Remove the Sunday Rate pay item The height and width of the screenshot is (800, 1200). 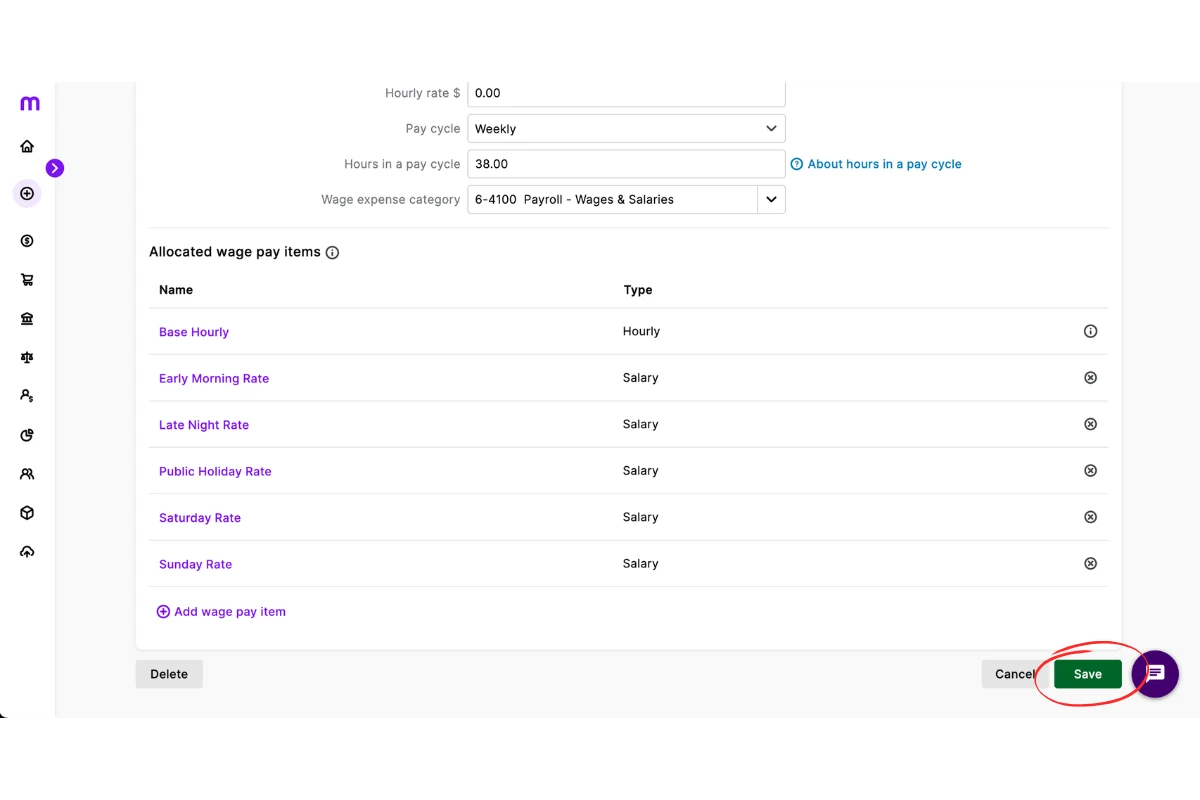tap(1090, 564)
